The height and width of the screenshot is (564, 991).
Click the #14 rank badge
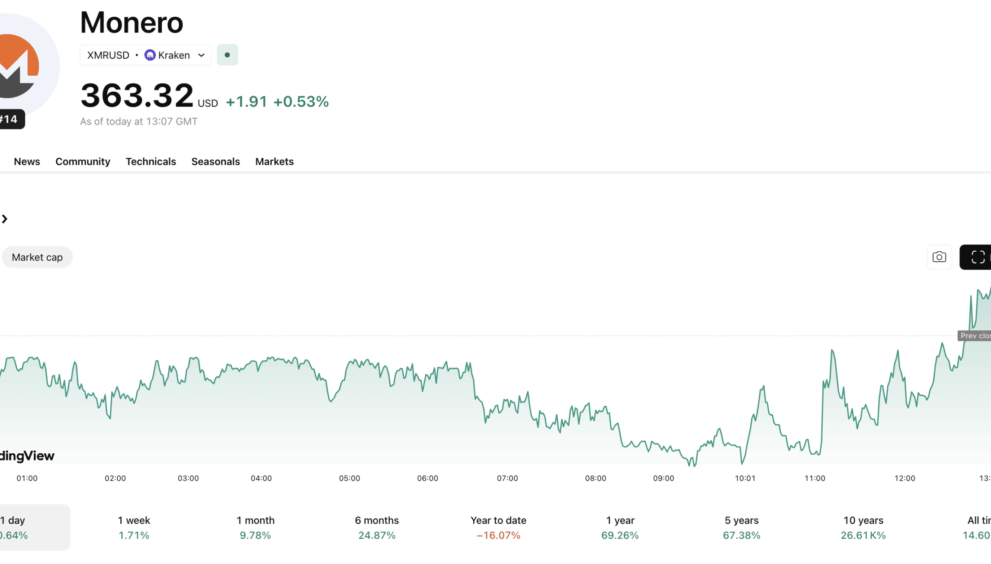click(x=10, y=120)
